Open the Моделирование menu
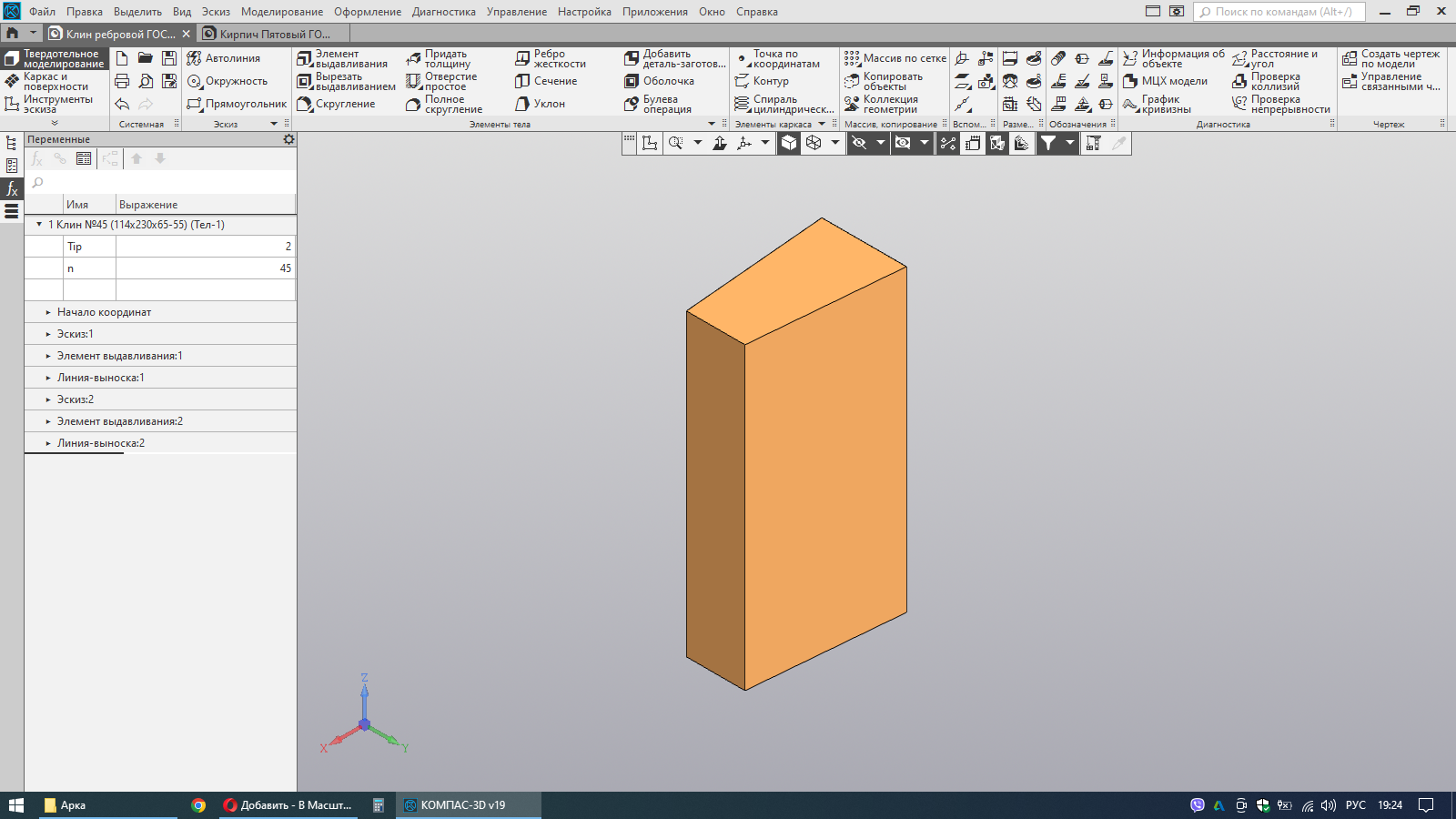Viewport: 1456px width, 819px height. tap(282, 12)
